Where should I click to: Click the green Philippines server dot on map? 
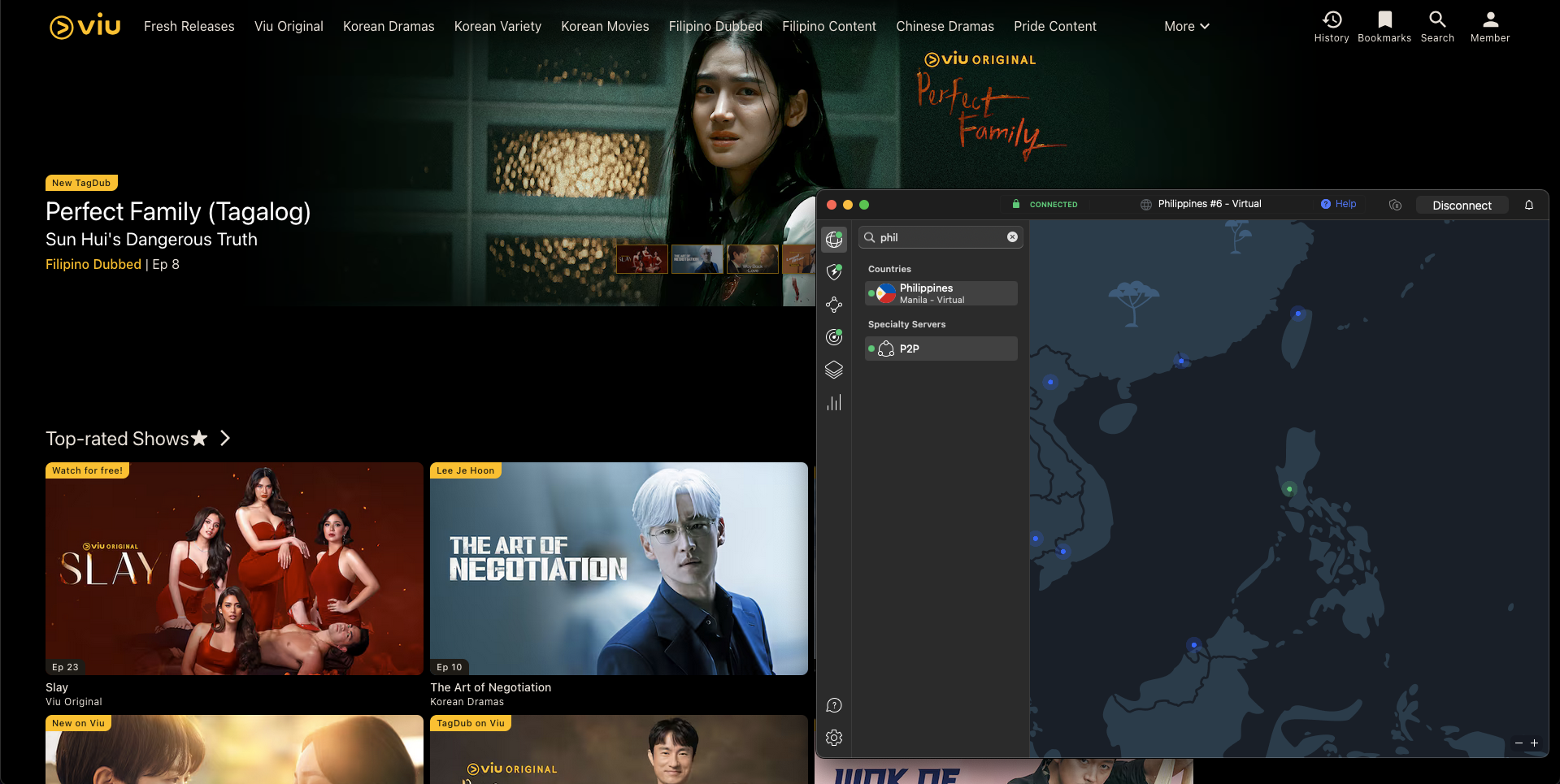1289,489
